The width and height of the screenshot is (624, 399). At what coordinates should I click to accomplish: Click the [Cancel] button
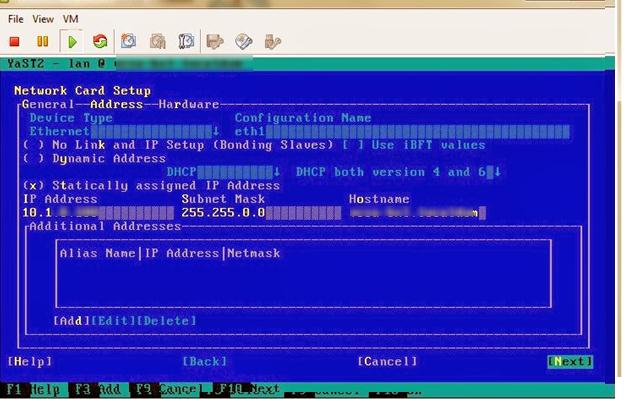(x=387, y=361)
